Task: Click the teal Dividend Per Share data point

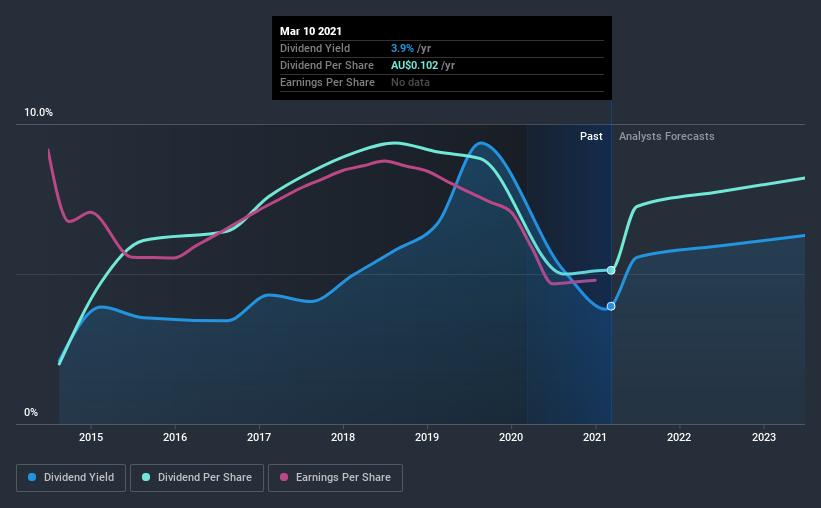Action: (x=611, y=270)
